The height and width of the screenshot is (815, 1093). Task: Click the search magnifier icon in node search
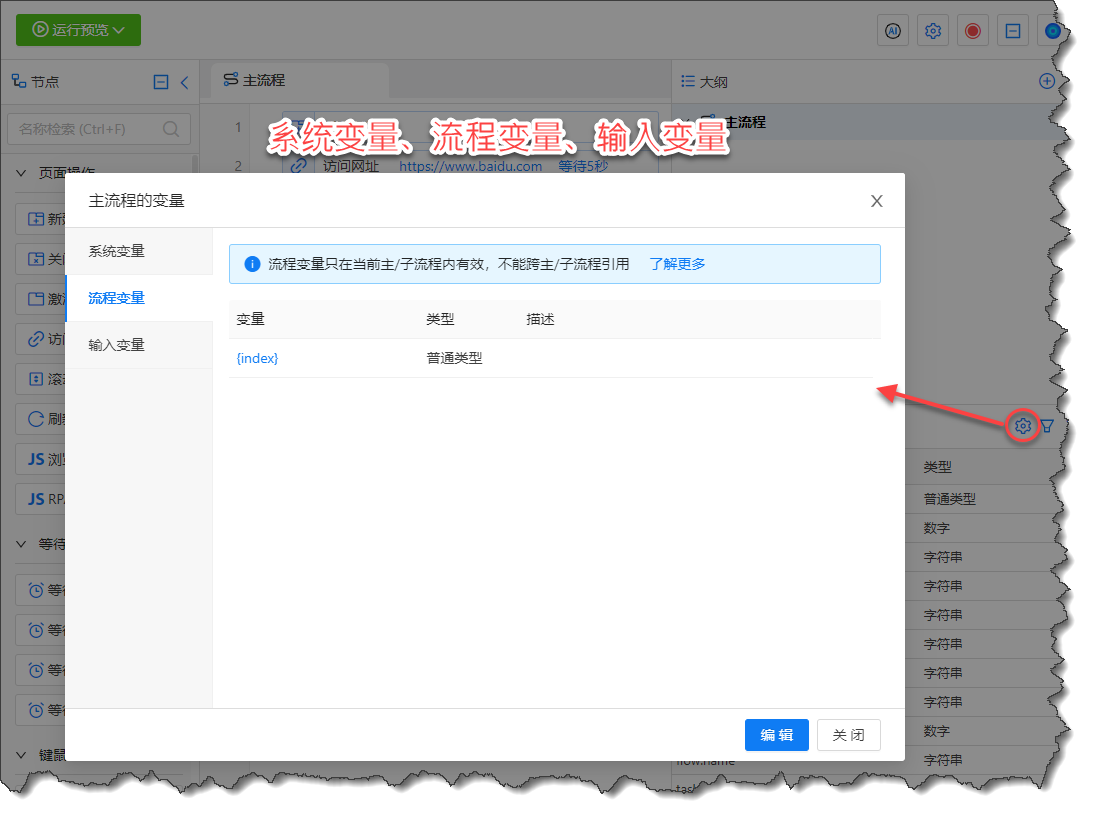coord(171,129)
